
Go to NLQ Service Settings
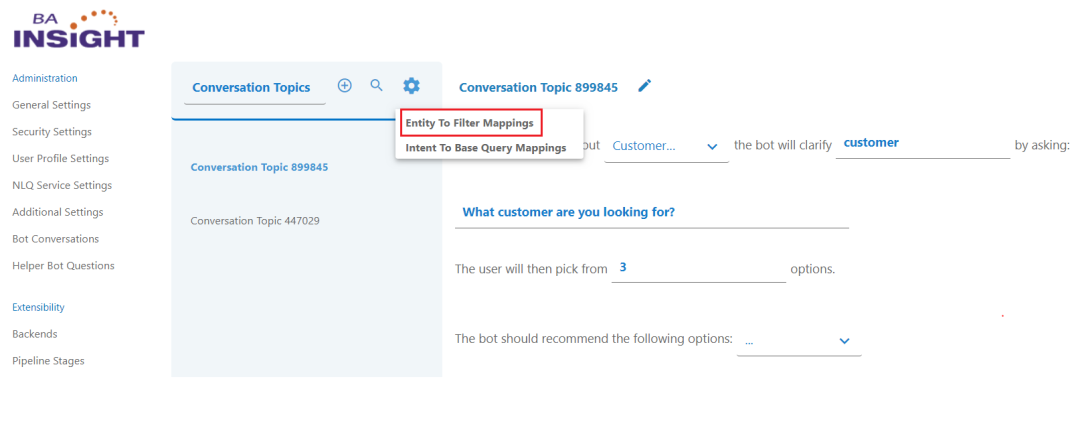click(x=62, y=185)
